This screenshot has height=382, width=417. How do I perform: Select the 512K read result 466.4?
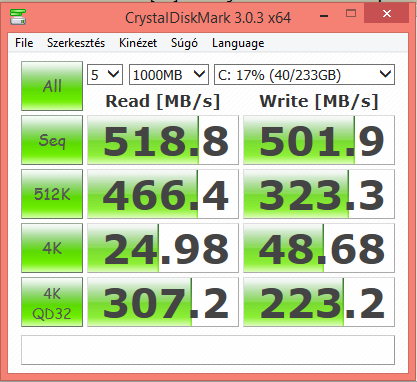(x=163, y=194)
